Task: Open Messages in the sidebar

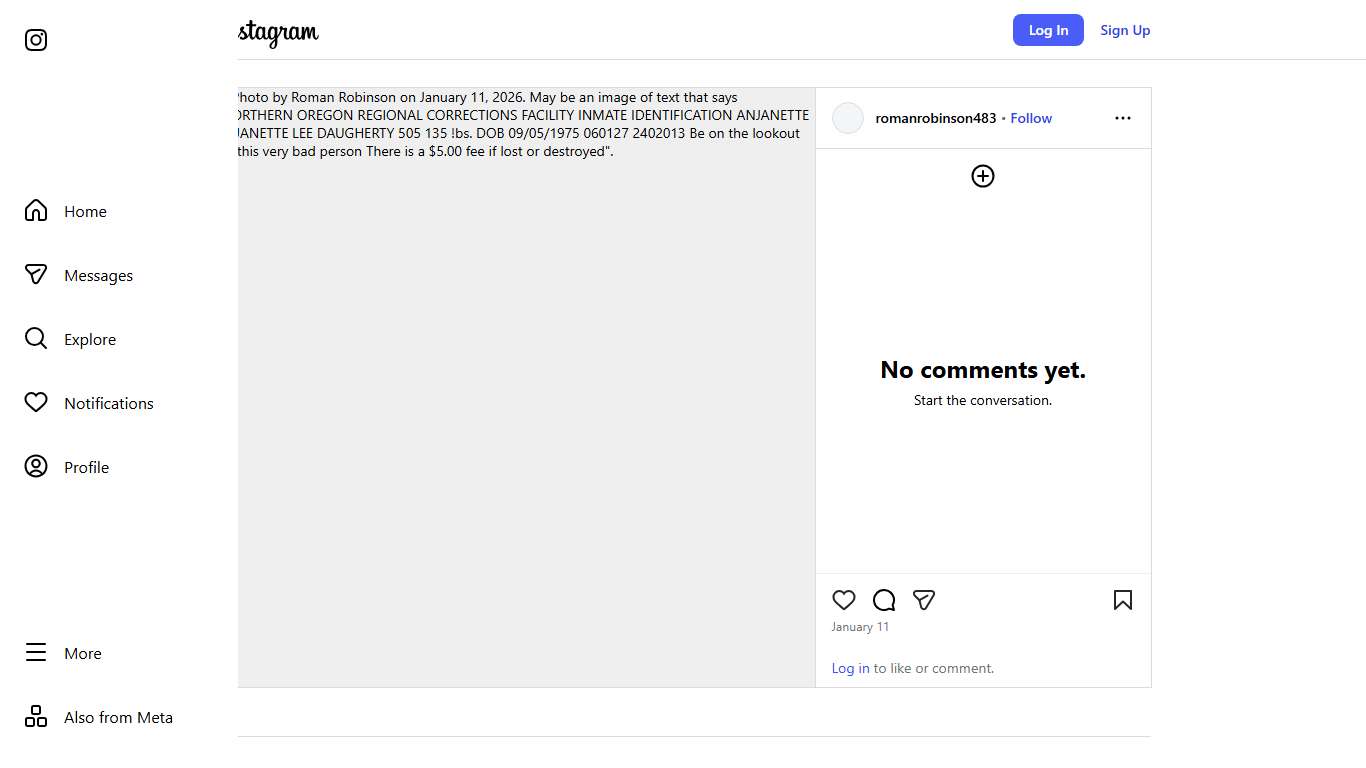Action: [98, 275]
